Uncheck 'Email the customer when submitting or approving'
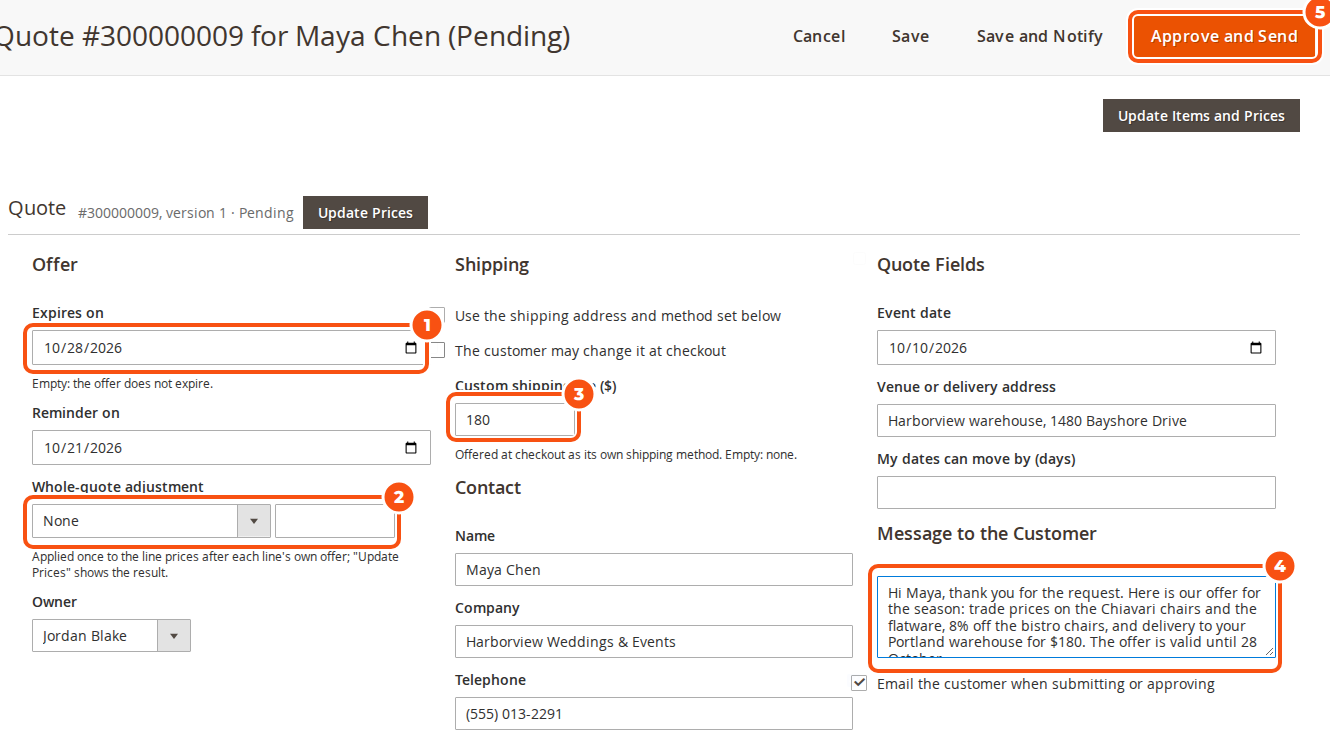This screenshot has width=1330, height=754. (859, 683)
